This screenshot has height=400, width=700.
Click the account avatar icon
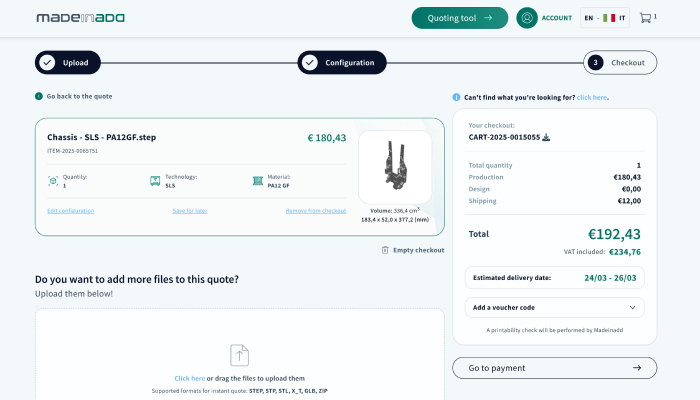tap(527, 18)
